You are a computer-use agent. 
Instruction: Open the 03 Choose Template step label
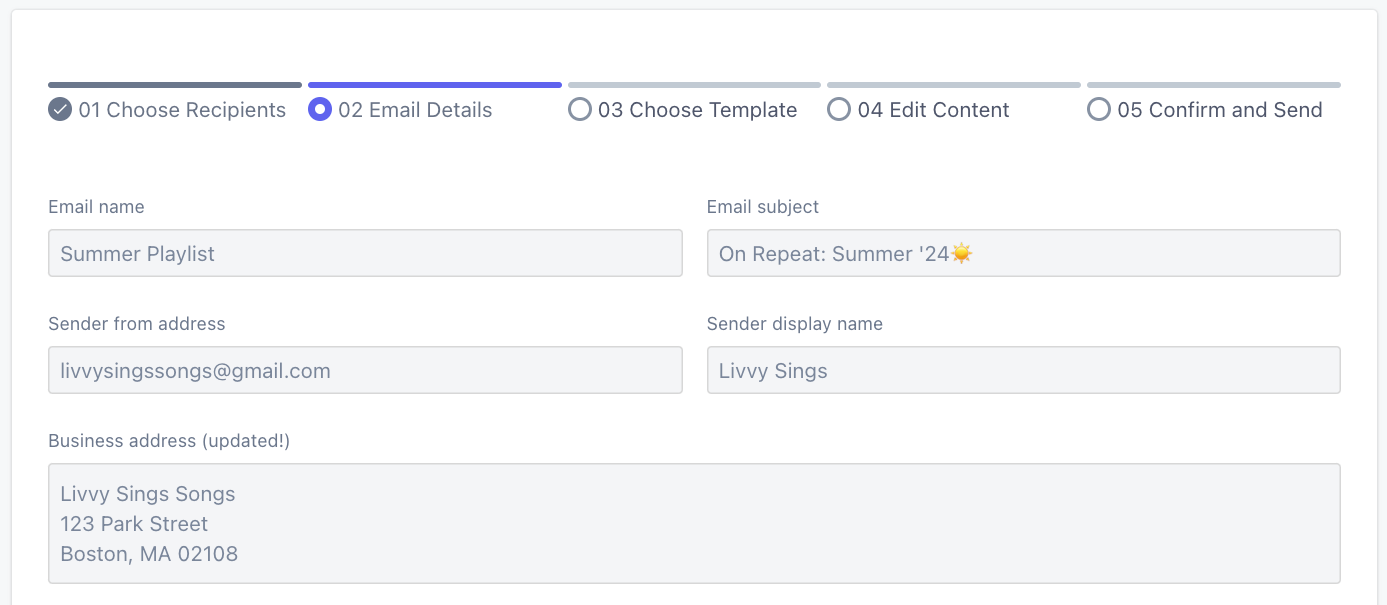pos(697,110)
